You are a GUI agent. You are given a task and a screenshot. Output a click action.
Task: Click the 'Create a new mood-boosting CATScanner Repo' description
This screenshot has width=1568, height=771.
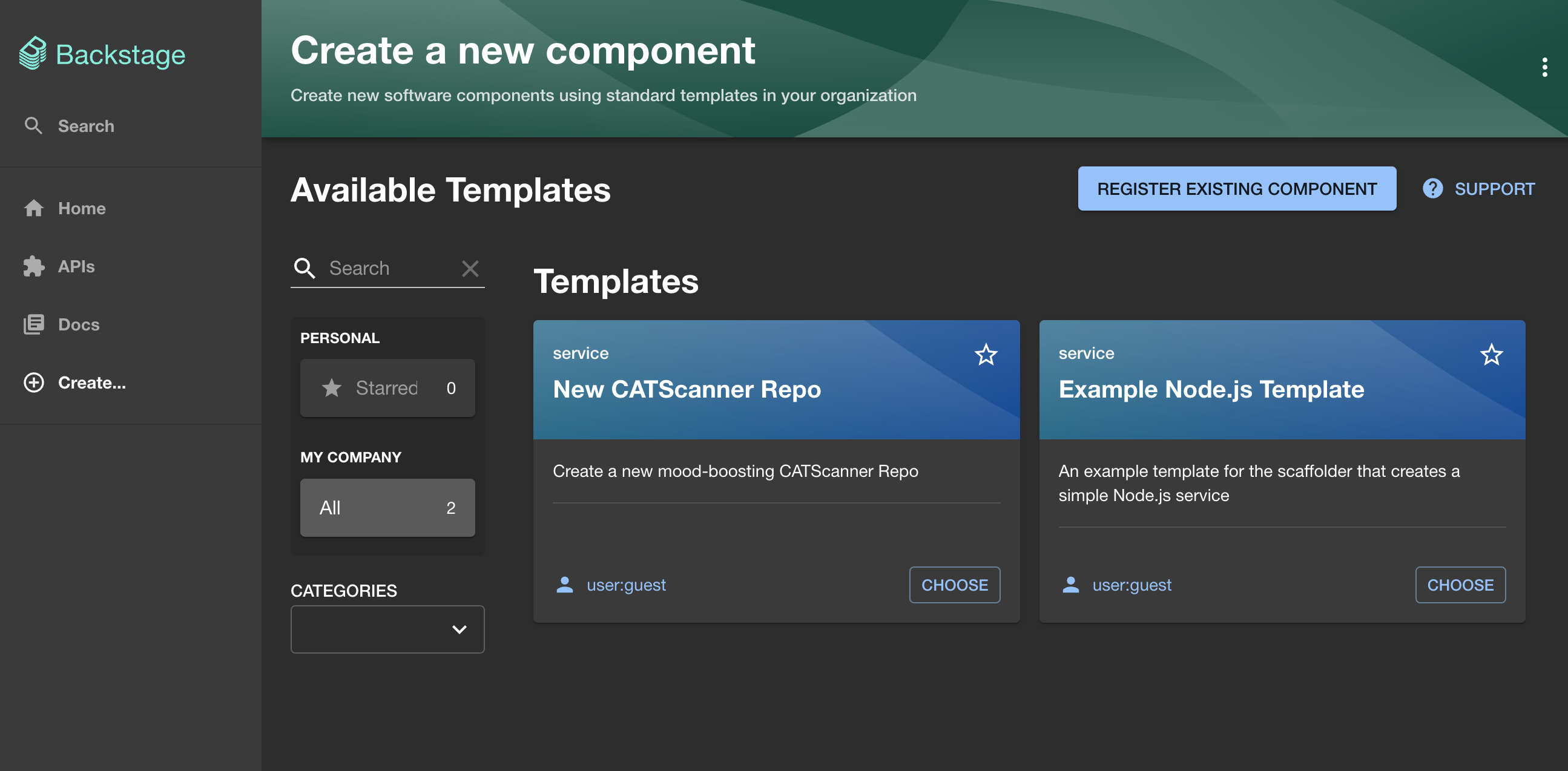tap(735, 471)
